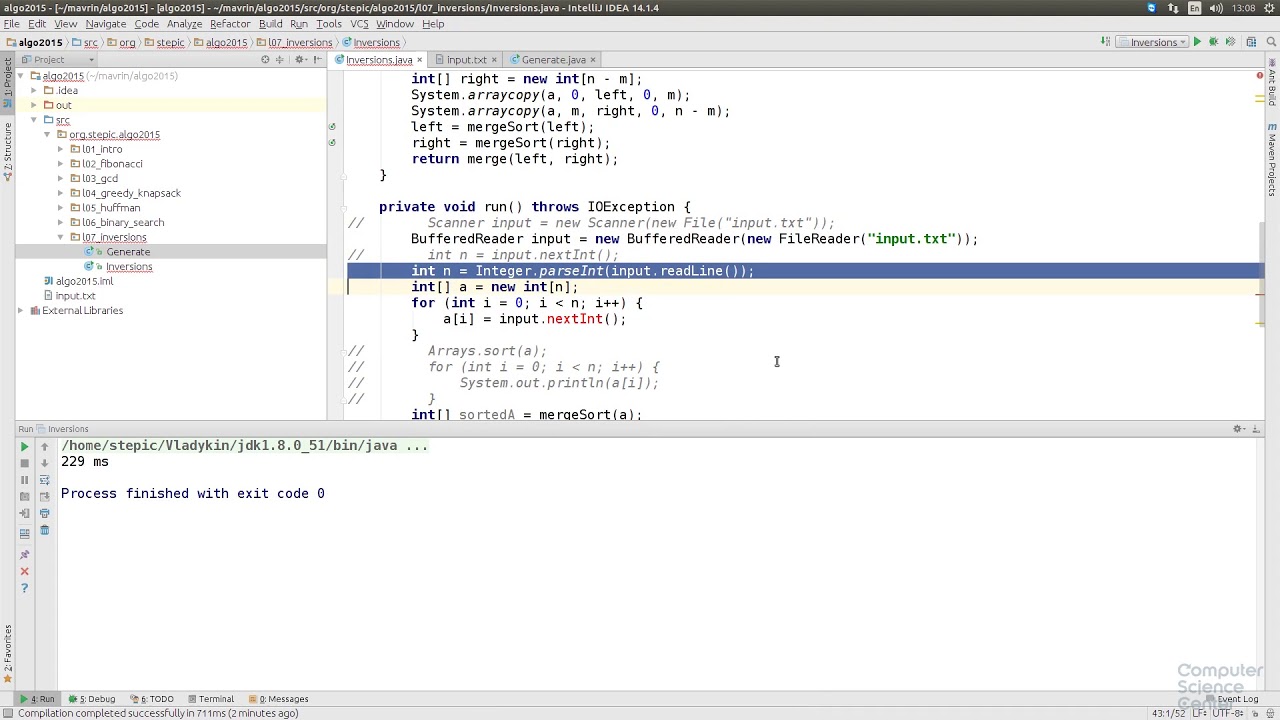Collapse the algo2015 root project node
Image resolution: width=1280 pixels, height=720 pixels.
21,76
